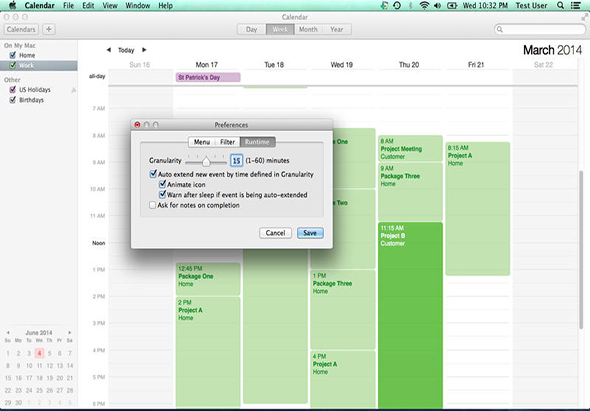
Task: Open the Calendar app menu
Action: click(40, 5)
